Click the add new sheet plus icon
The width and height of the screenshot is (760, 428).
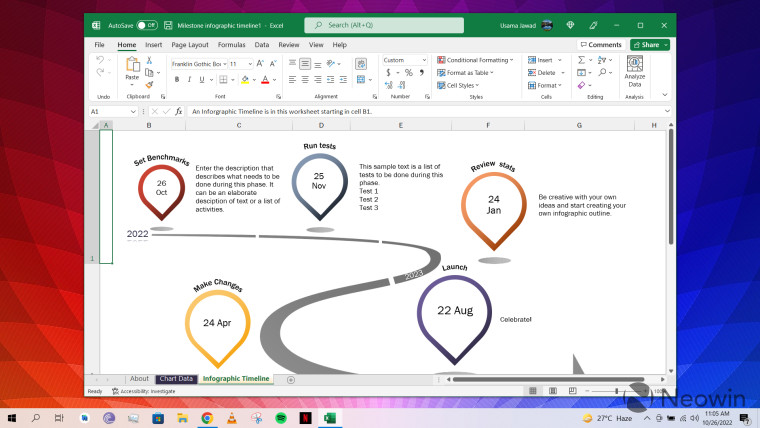[x=291, y=380]
